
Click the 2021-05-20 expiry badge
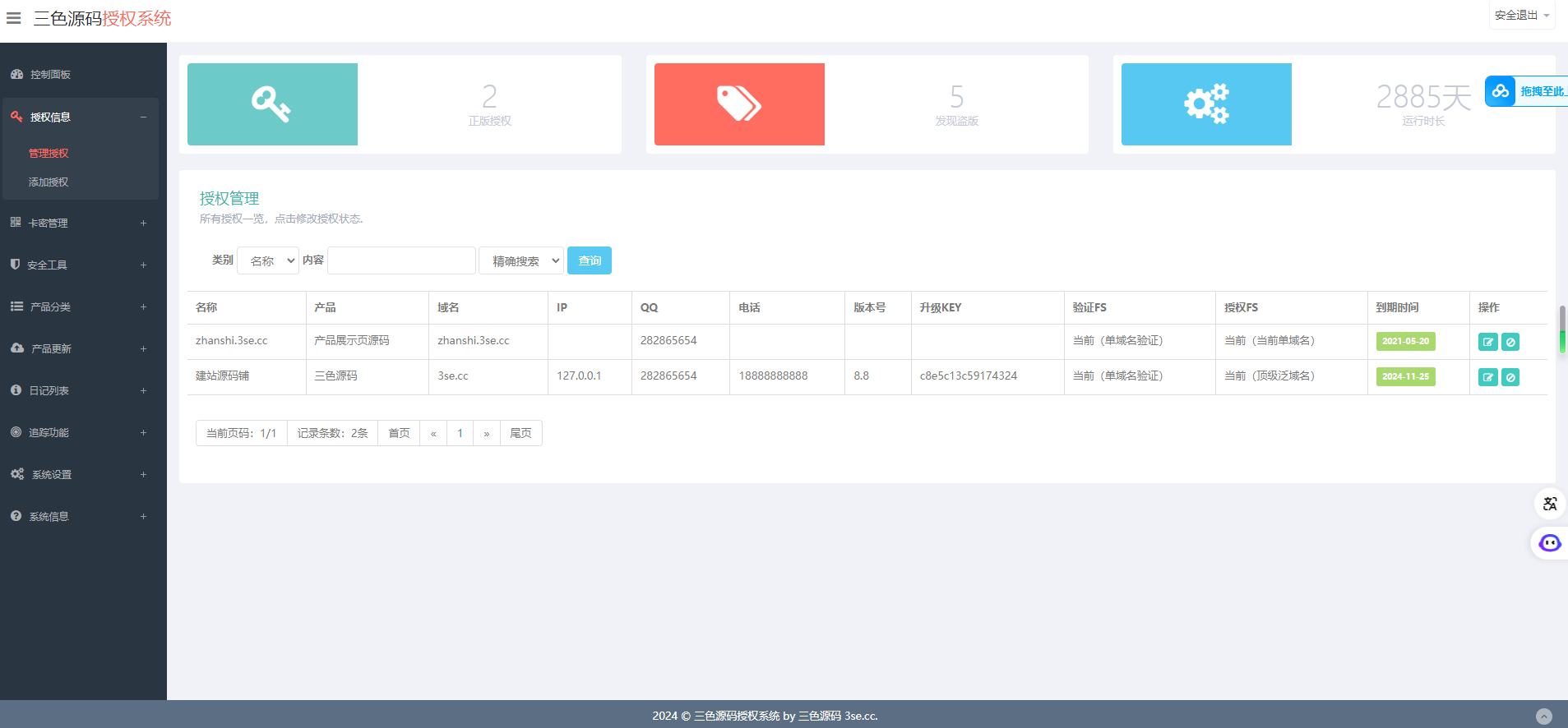click(x=1406, y=341)
